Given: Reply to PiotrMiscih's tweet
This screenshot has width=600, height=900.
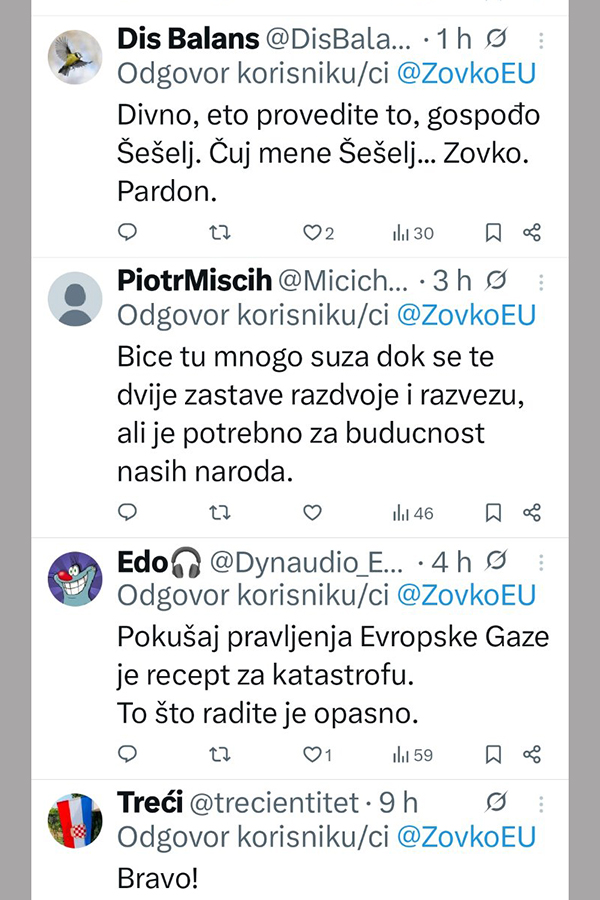Looking at the screenshot, I should [x=127, y=513].
